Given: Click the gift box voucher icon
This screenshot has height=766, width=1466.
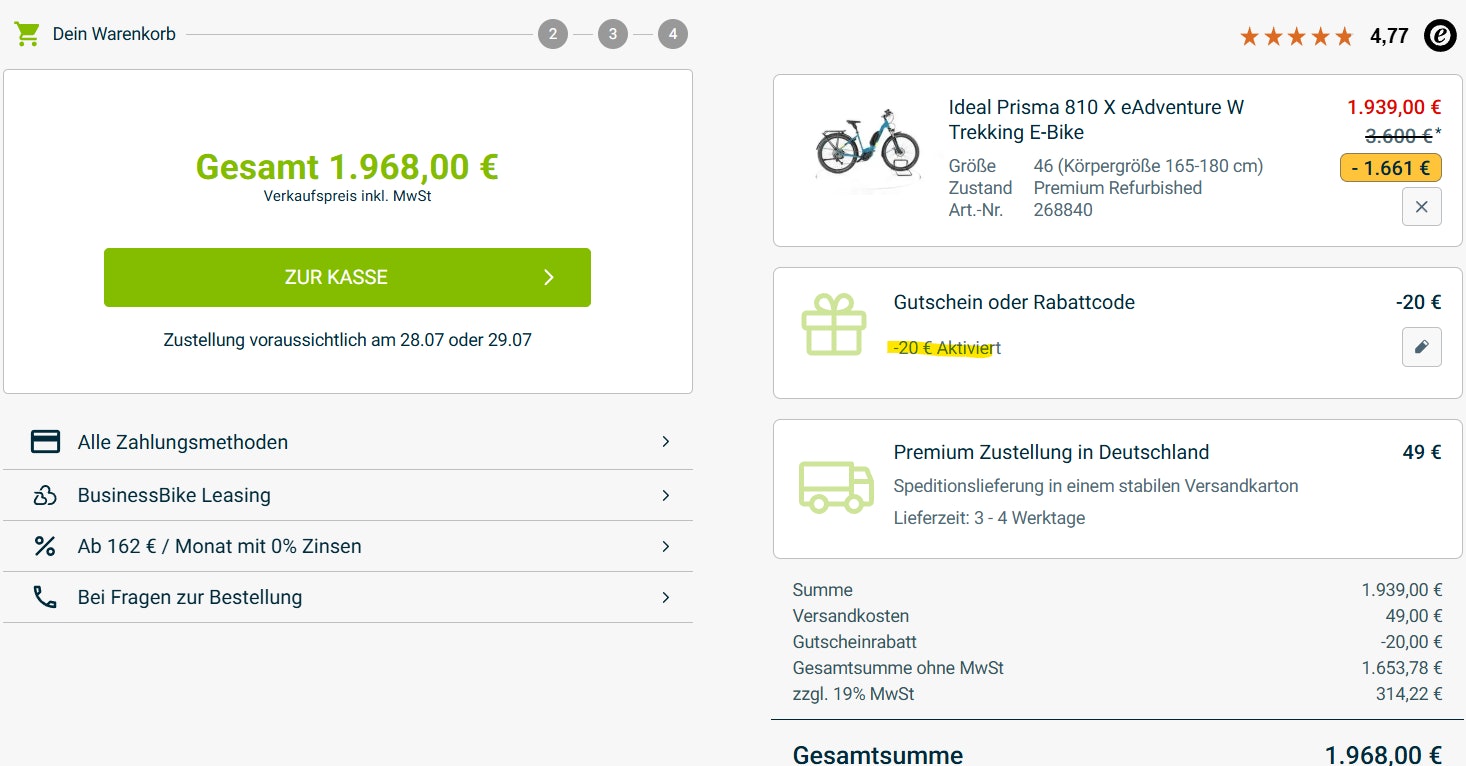Looking at the screenshot, I should (833, 324).
